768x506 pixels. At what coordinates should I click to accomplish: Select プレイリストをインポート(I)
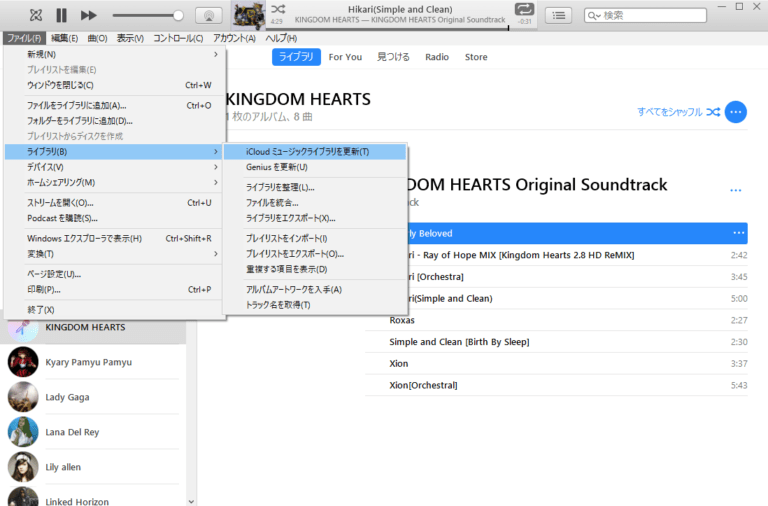pos(315,239)
